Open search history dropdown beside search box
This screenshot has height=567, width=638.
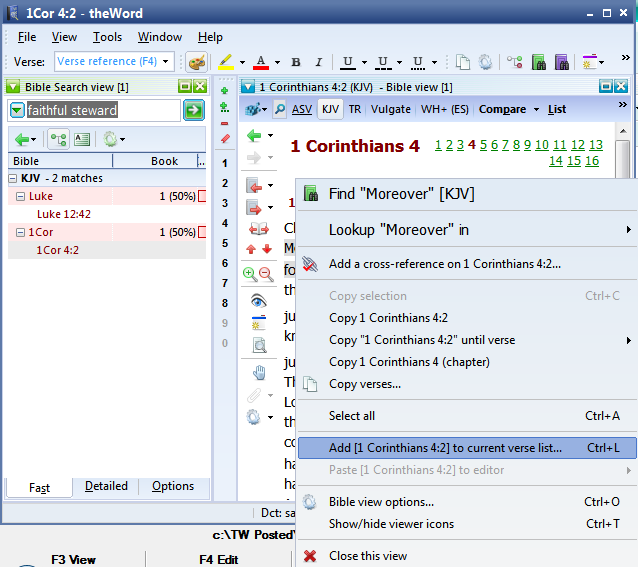[17, 110]
